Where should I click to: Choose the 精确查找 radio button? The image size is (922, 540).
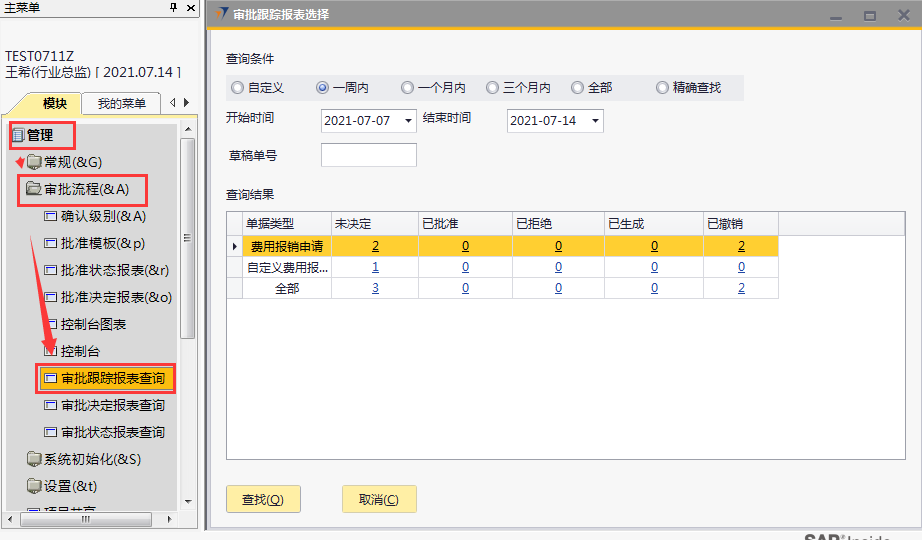click(x=662, y=88)
